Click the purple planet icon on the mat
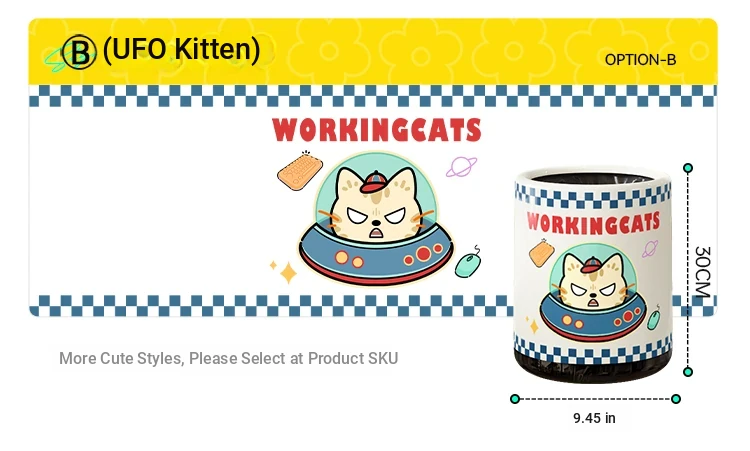This screenshot has height=451, width=750. pos(461,166)
